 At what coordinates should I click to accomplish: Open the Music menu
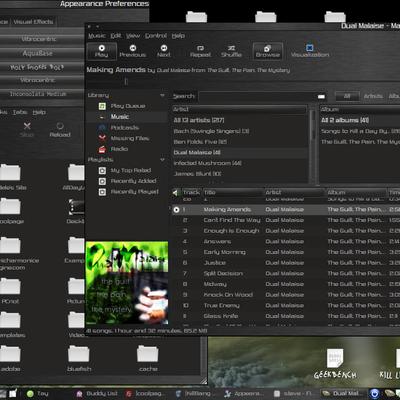coord(97,36)
